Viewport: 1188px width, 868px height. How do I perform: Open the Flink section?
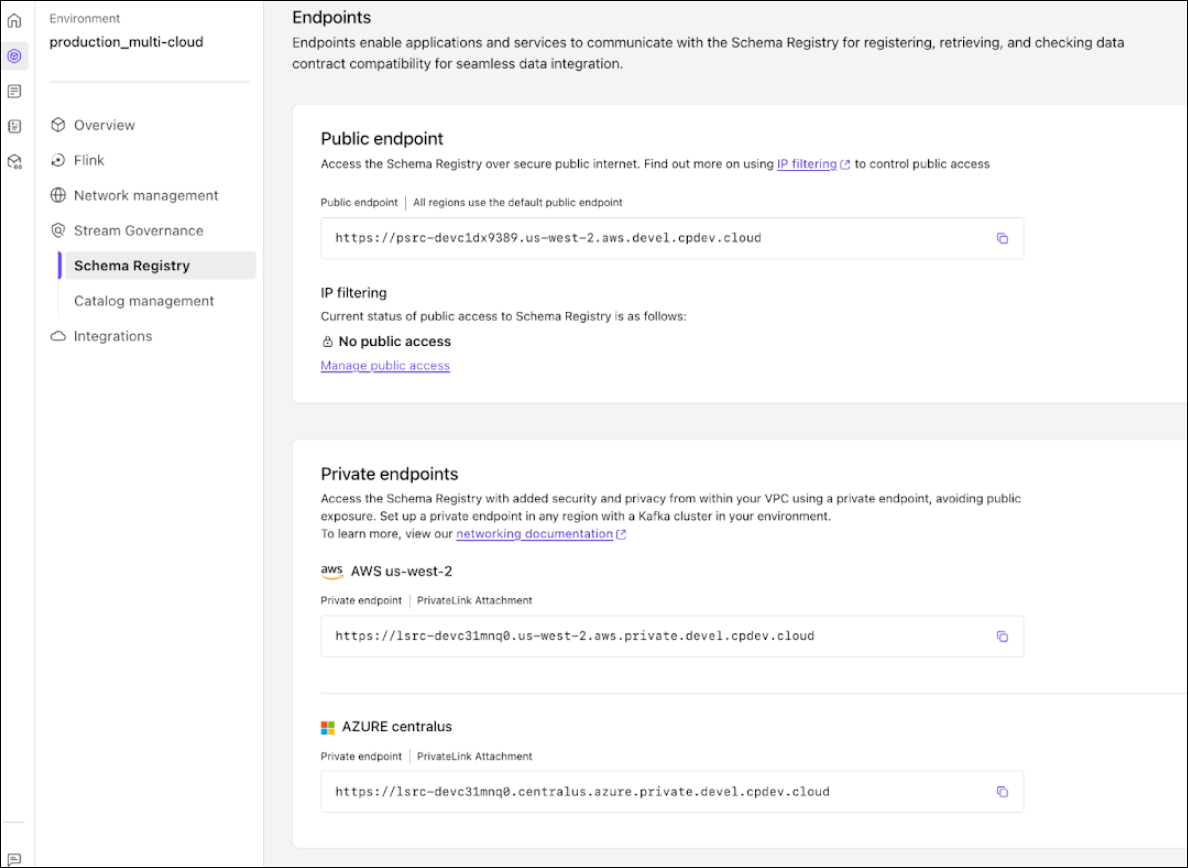click(x=90, y=160)
